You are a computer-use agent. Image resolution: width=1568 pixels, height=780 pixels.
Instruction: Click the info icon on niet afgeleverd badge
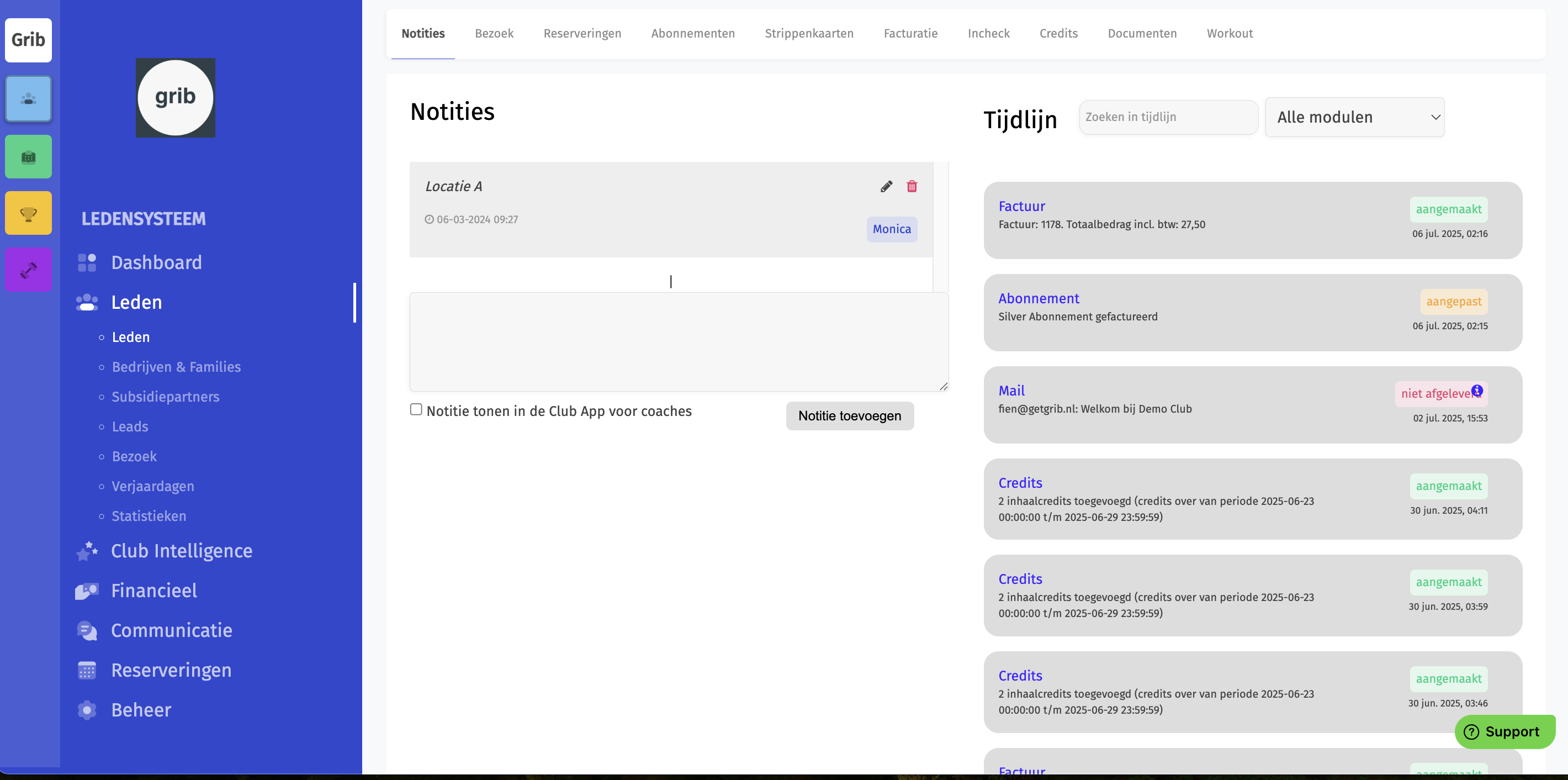click(1477, 391)
